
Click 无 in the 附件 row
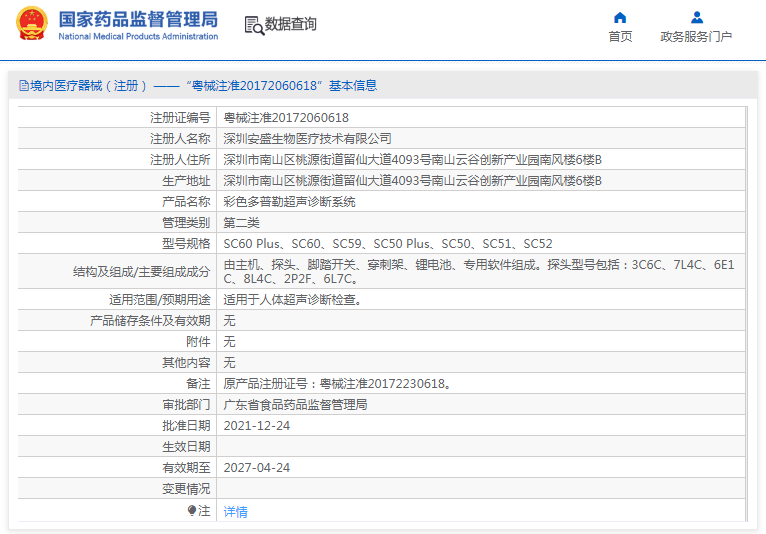coord(229,342)
